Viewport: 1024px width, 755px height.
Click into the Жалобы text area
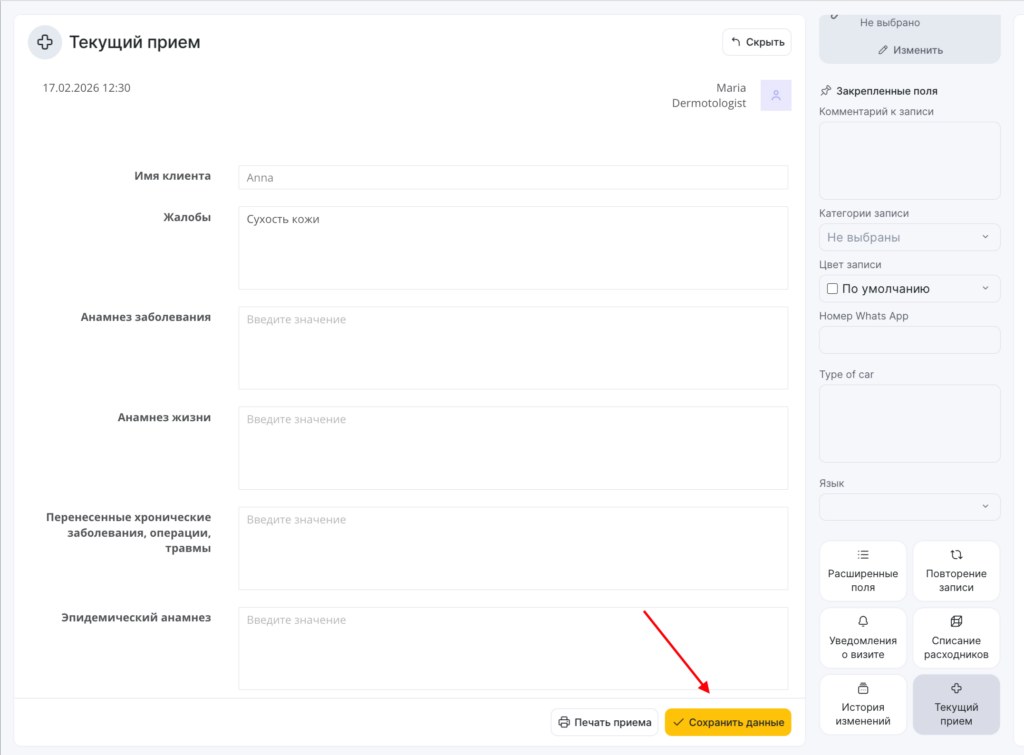(x=513, y=248)
